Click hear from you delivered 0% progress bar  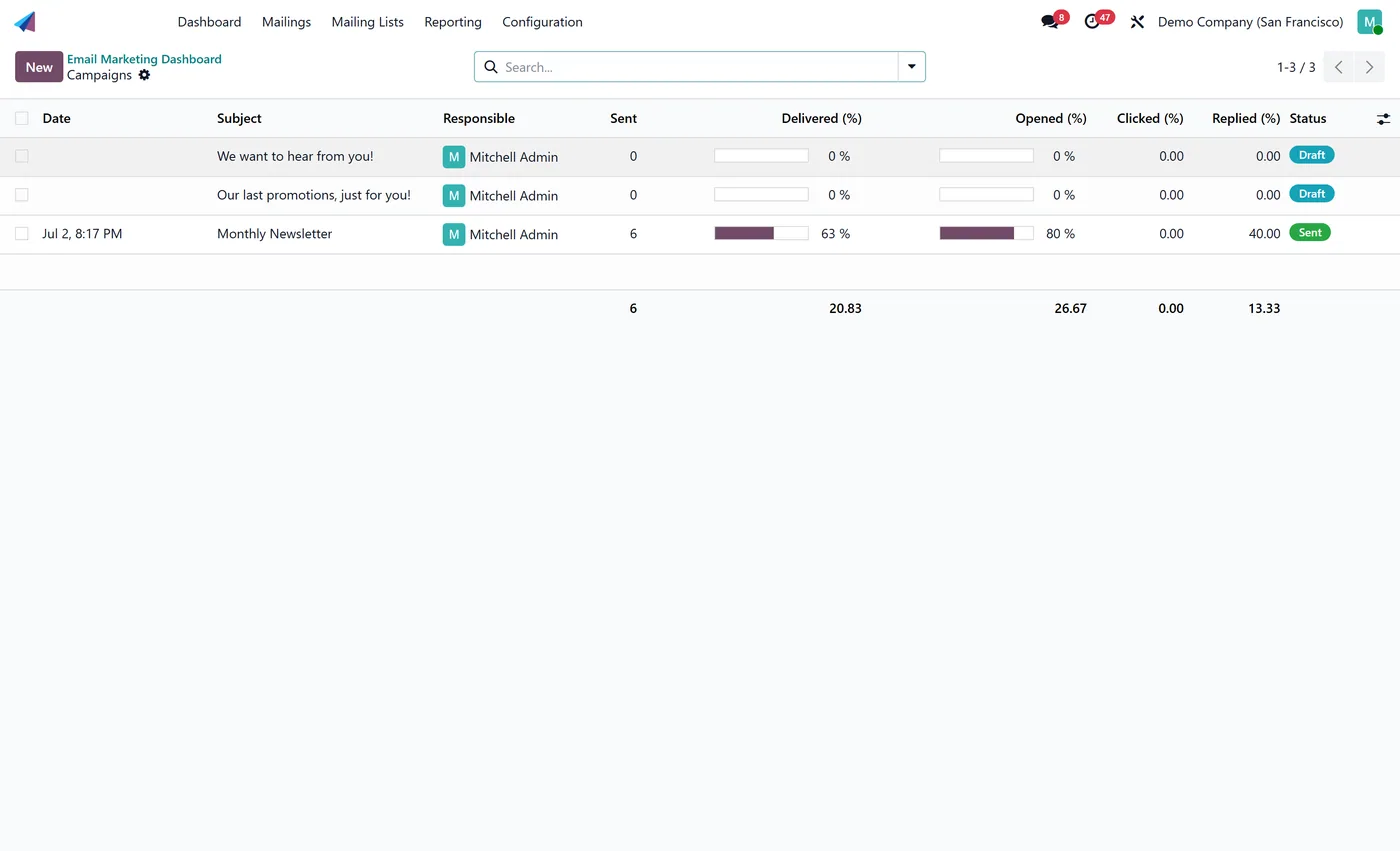click(761, 156)
